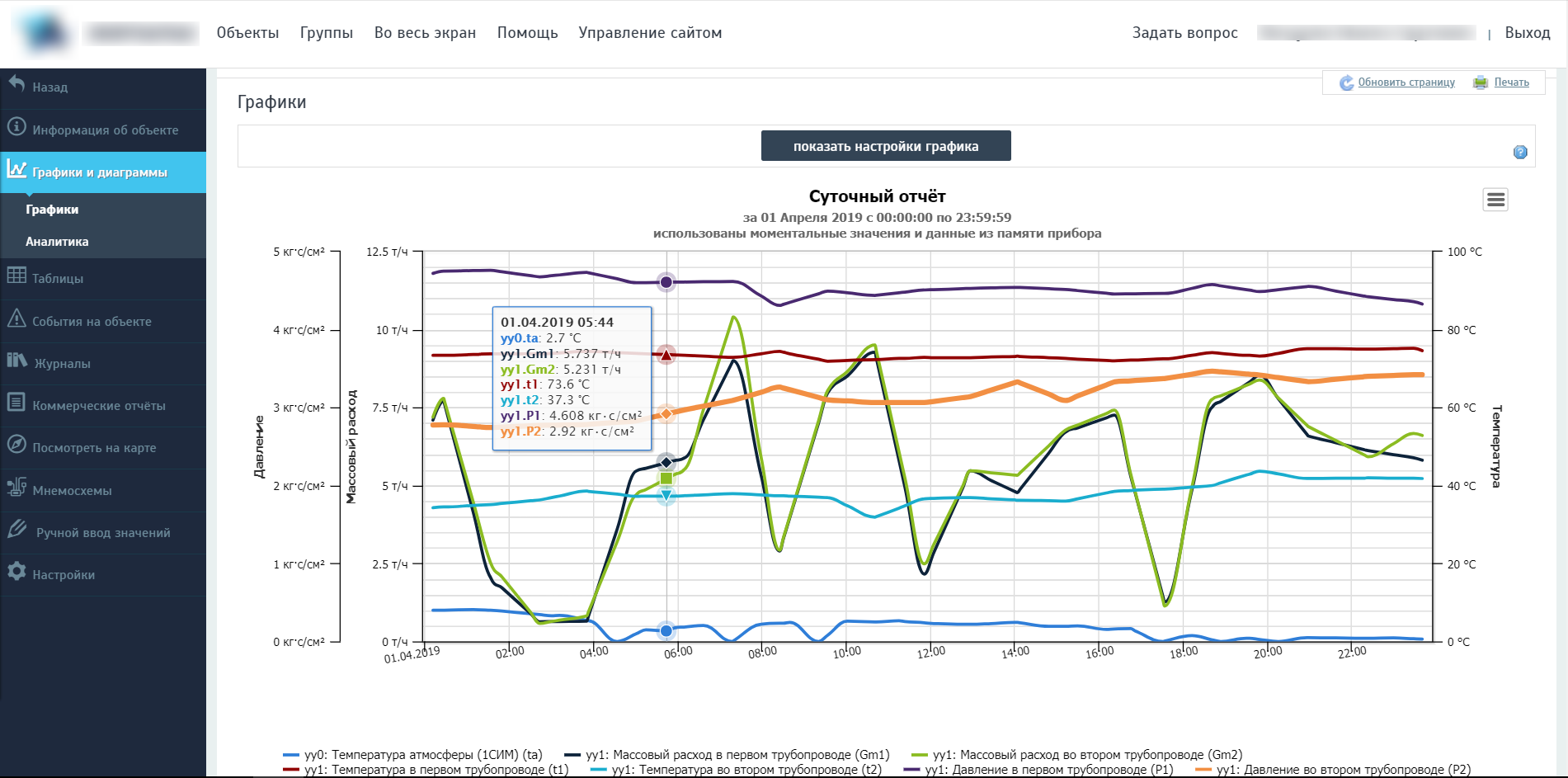Open the object information icon
The height and width of the screenshot is (778, 1568).
pos(16,127)
